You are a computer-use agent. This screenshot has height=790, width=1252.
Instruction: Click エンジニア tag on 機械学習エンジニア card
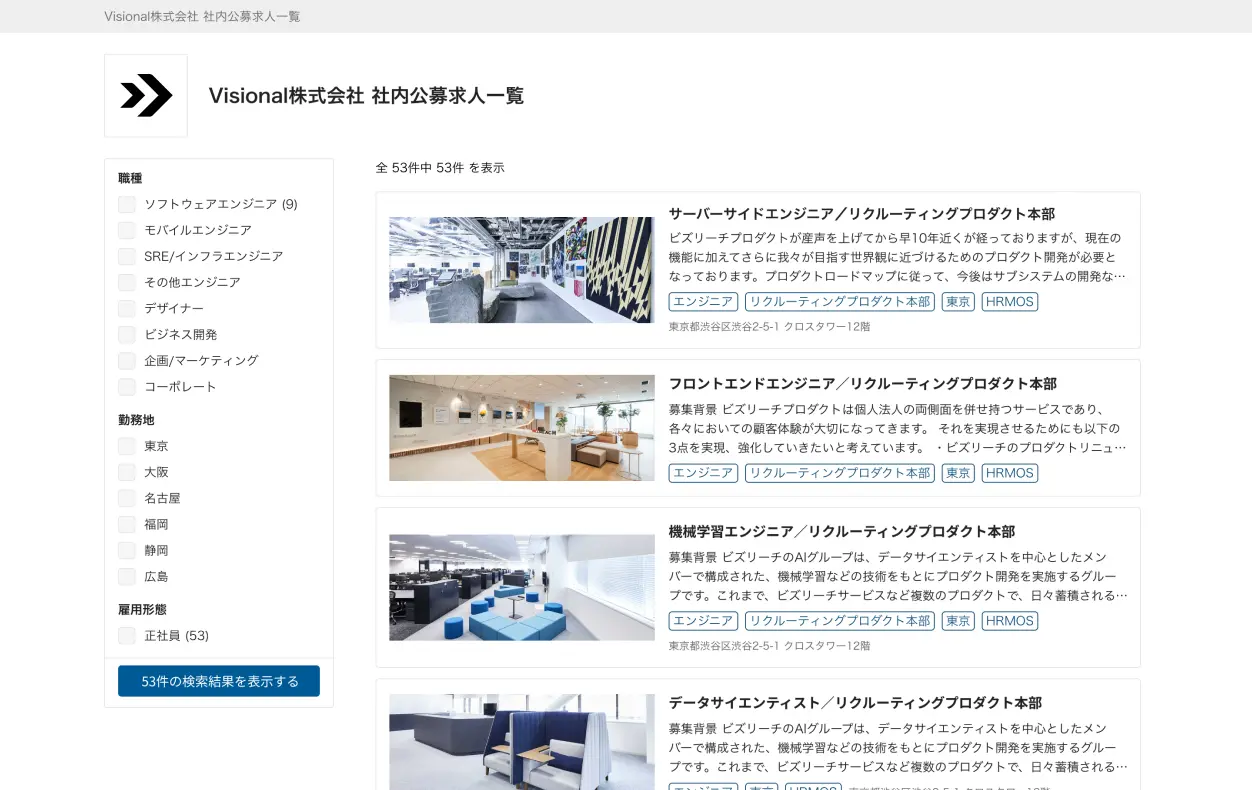[703, 621]
